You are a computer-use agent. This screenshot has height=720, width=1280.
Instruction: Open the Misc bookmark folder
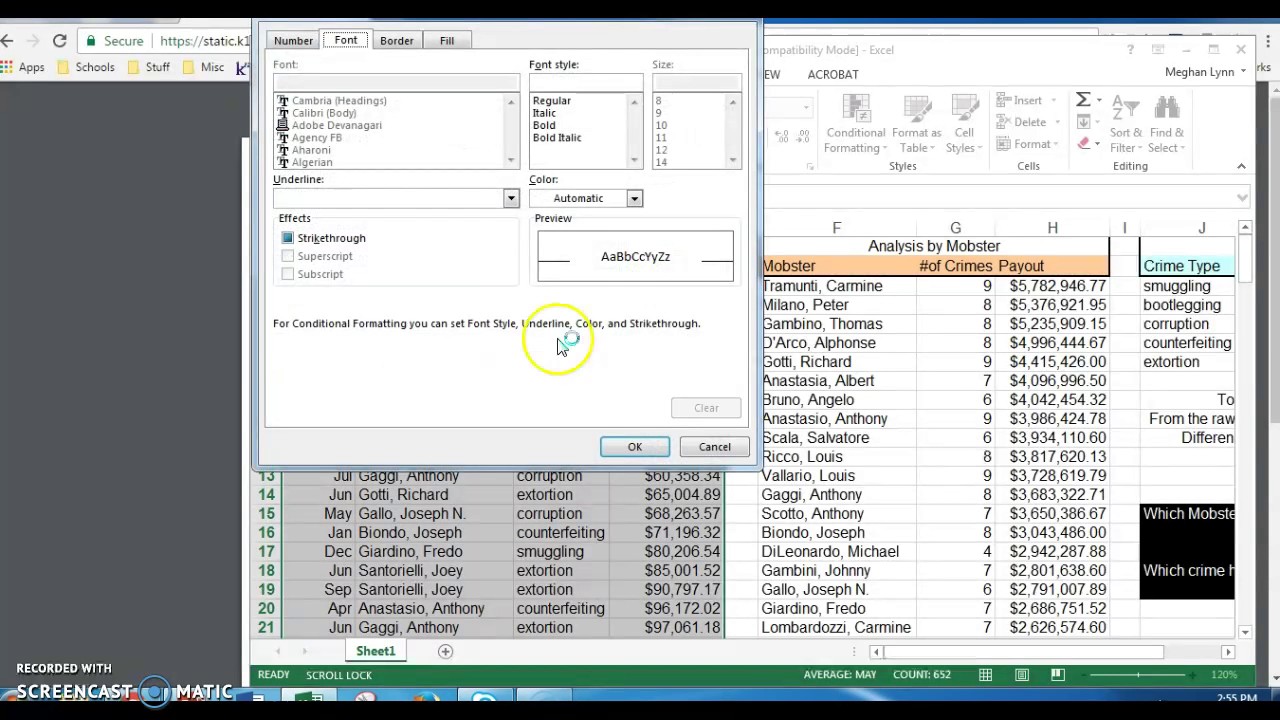(x=204, y=67)
